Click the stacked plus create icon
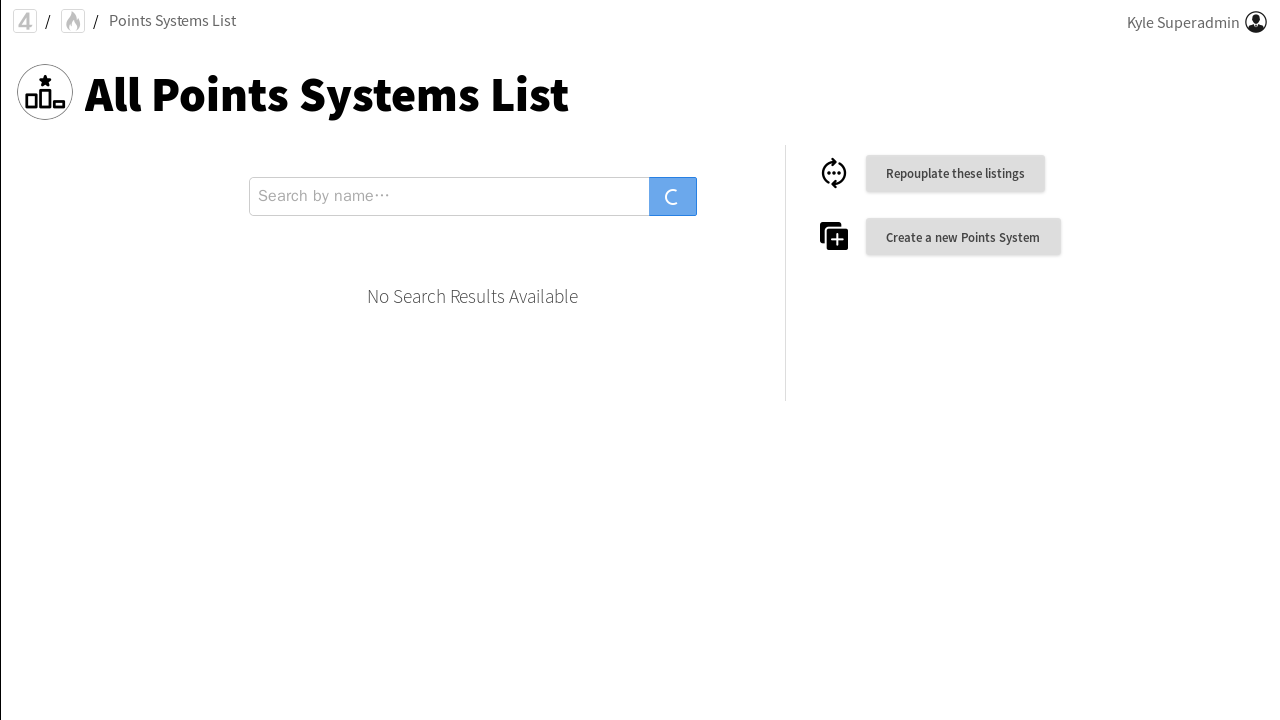Image resolution: width=1280 pixels, height=720 pixels. coord(834,236)
